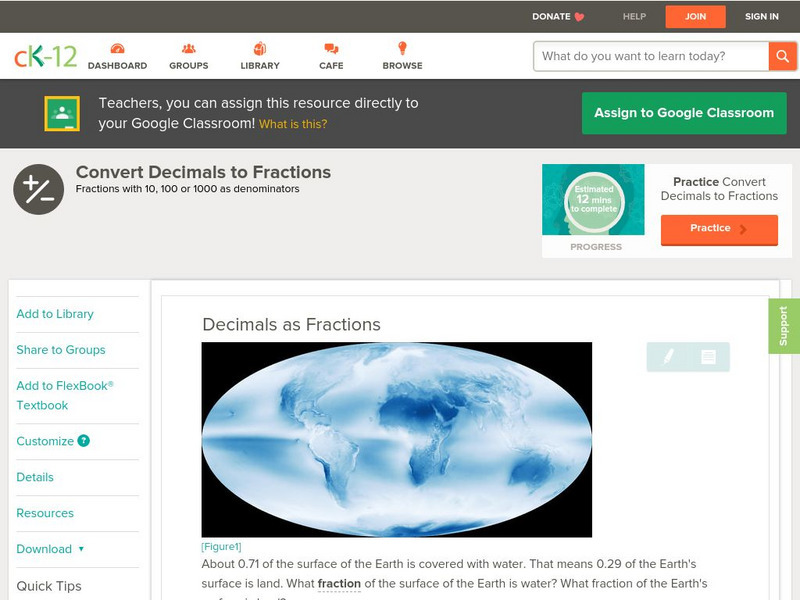Open the notes icon beside highlighter
Screen dimensions: 800x600
pos(708,357)
